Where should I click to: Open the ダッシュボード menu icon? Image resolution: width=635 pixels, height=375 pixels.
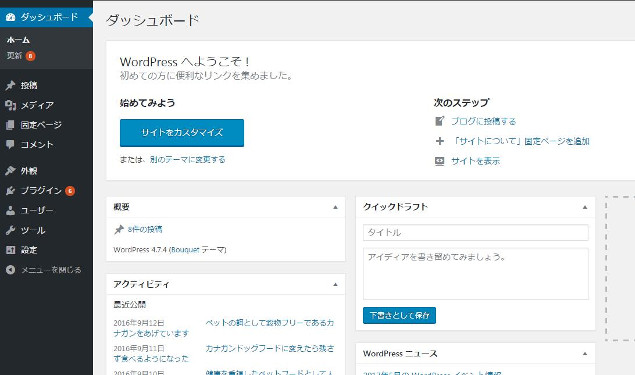click(11, 17)
